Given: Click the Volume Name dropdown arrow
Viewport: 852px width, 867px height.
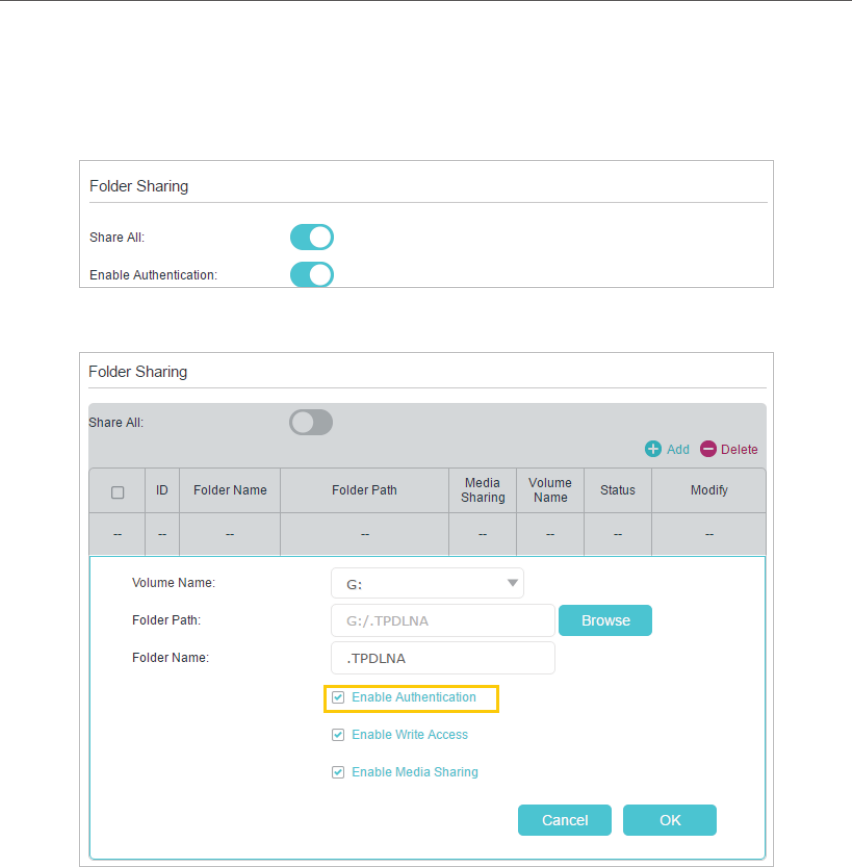Looking at the screenshot, I should (513, 583).
